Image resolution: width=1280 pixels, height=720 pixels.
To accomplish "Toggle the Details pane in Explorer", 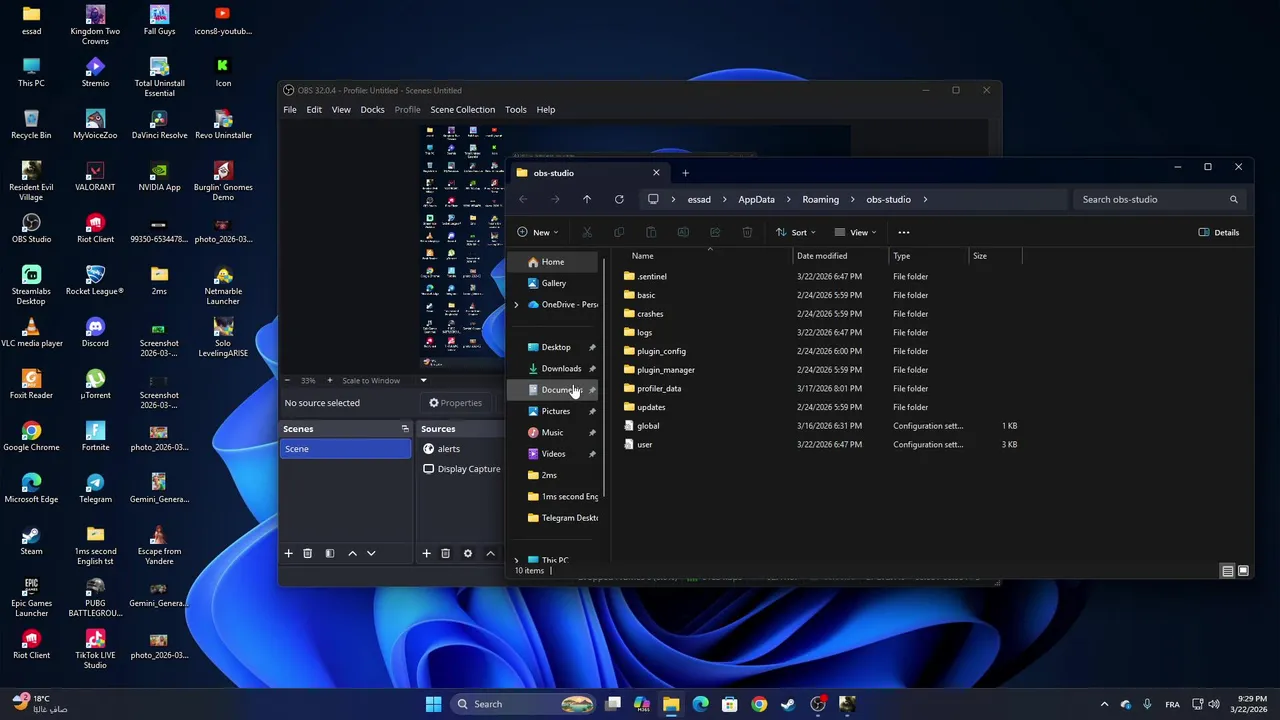I will click(1219, 232).
